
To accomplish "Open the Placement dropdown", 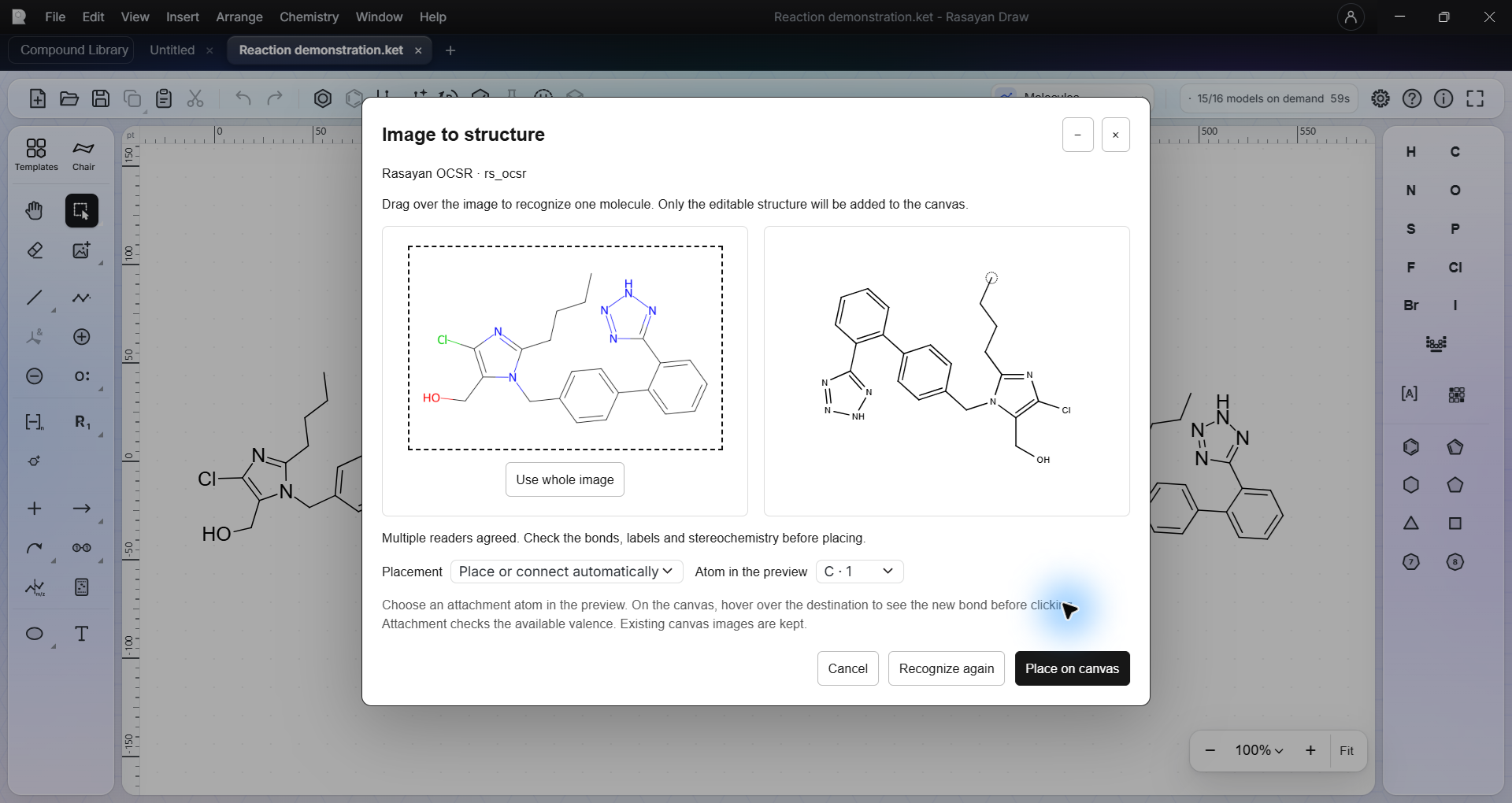I will pyautogui.click(x=566, y=572).
